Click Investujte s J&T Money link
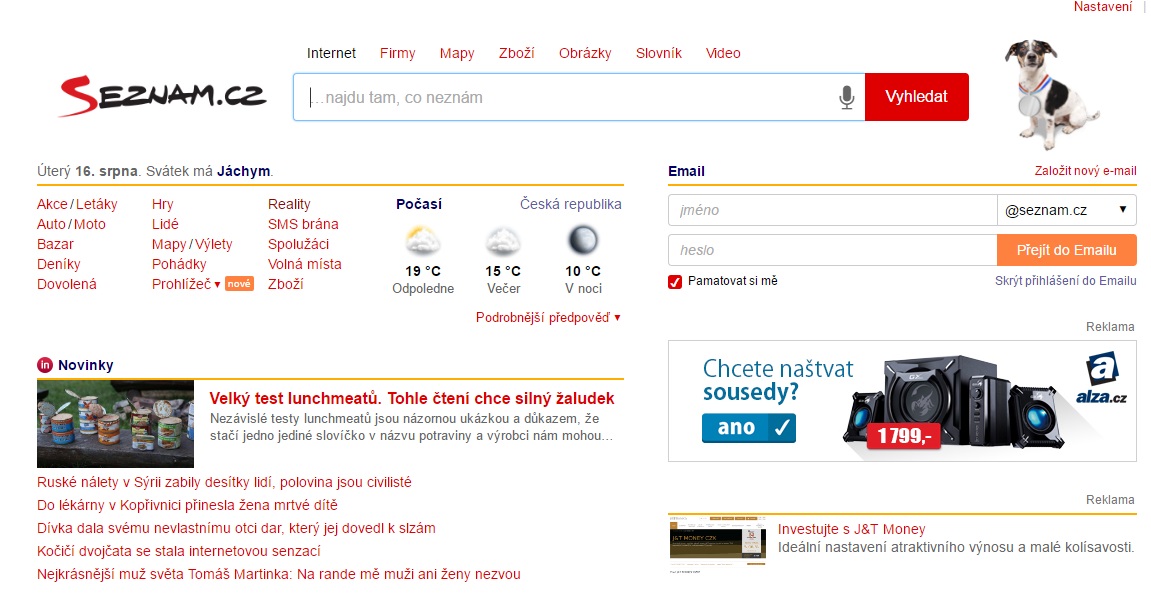Image resolution: width=1151 pixels, height=596 pixels. tap(852, 529)
